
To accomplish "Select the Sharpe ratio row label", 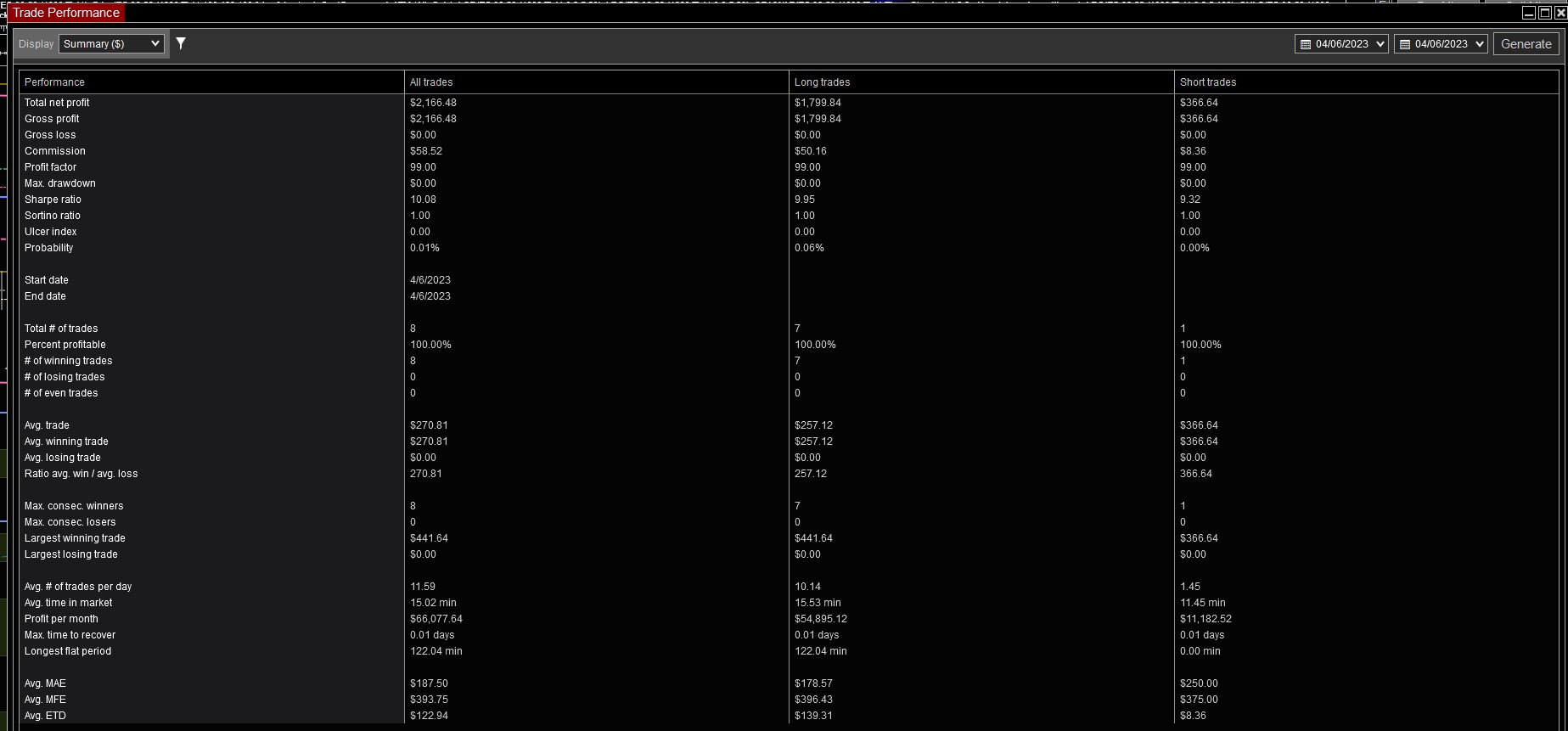I will (53, 200).
